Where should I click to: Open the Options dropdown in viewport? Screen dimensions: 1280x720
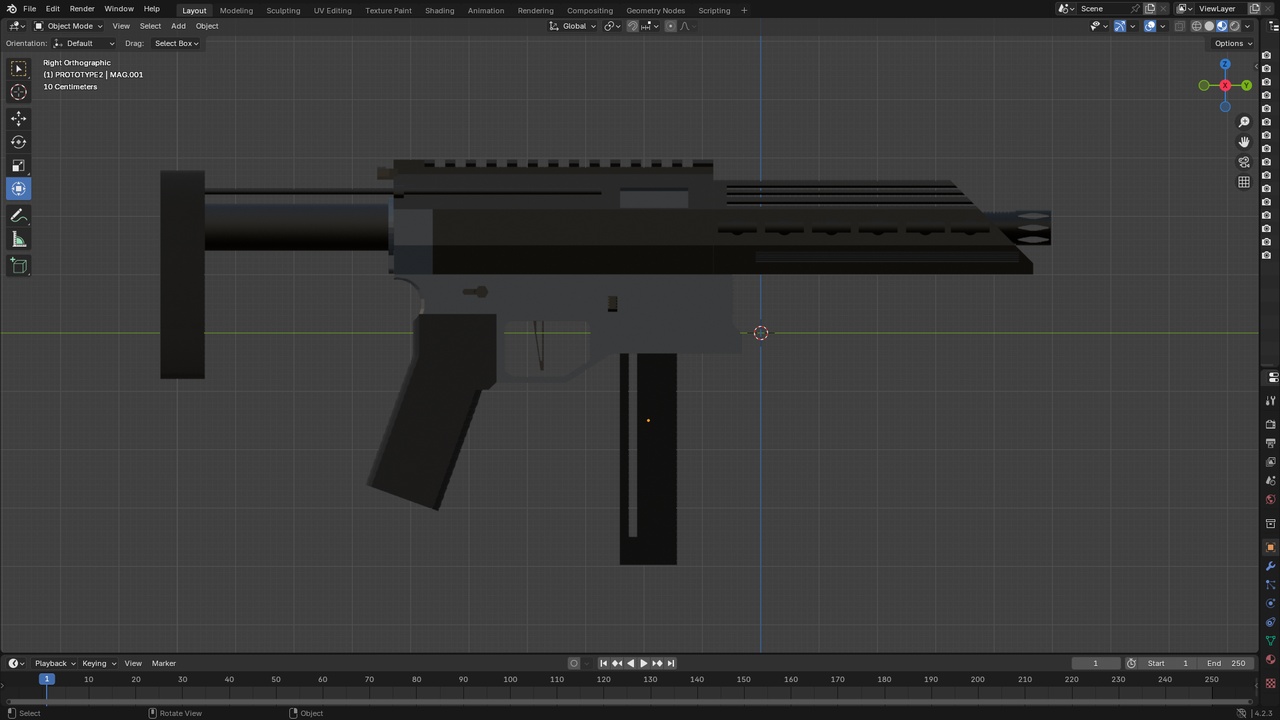(x=1231, y=43)
